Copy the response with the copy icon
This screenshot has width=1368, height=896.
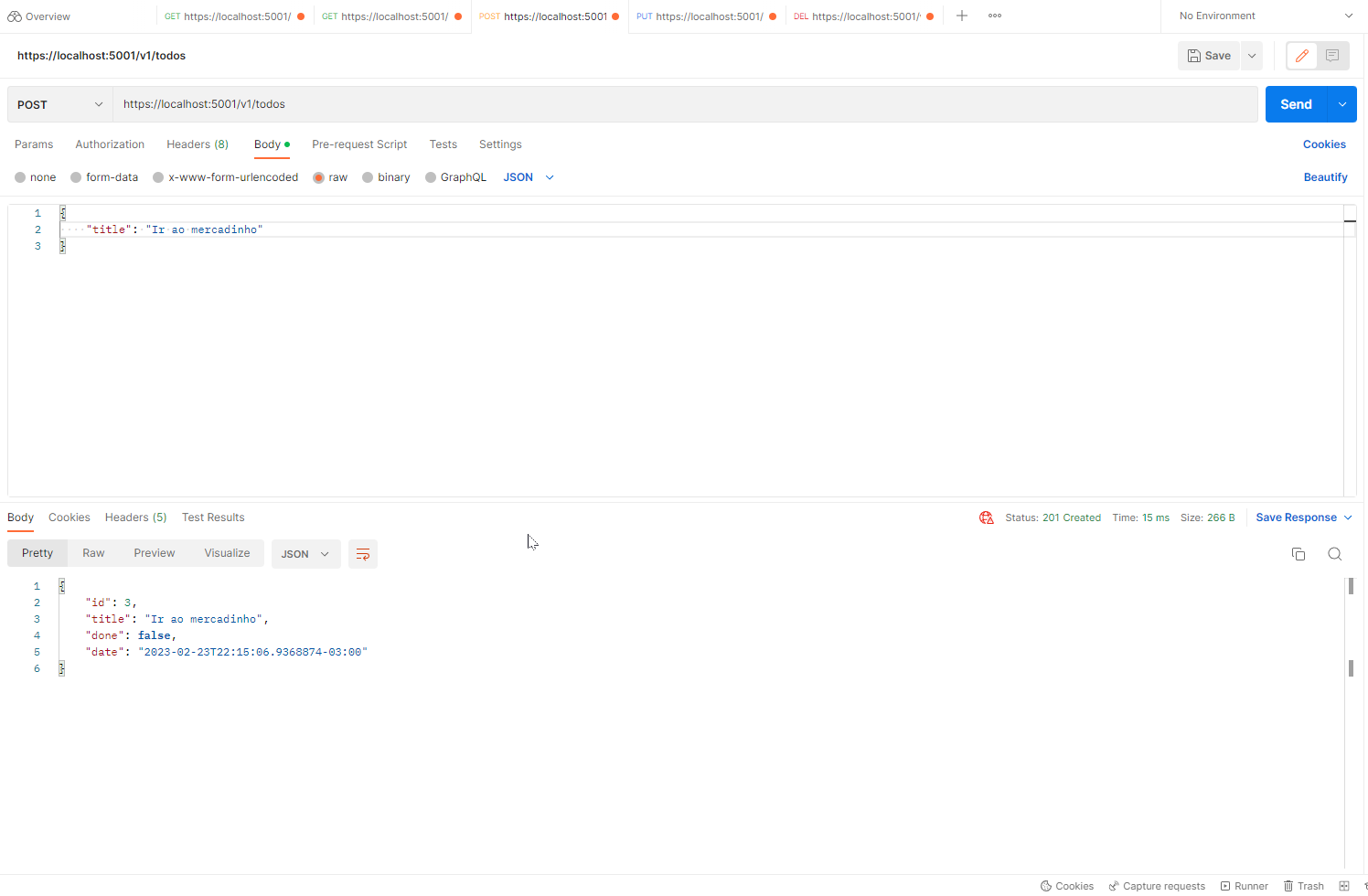pos(1299,554)
